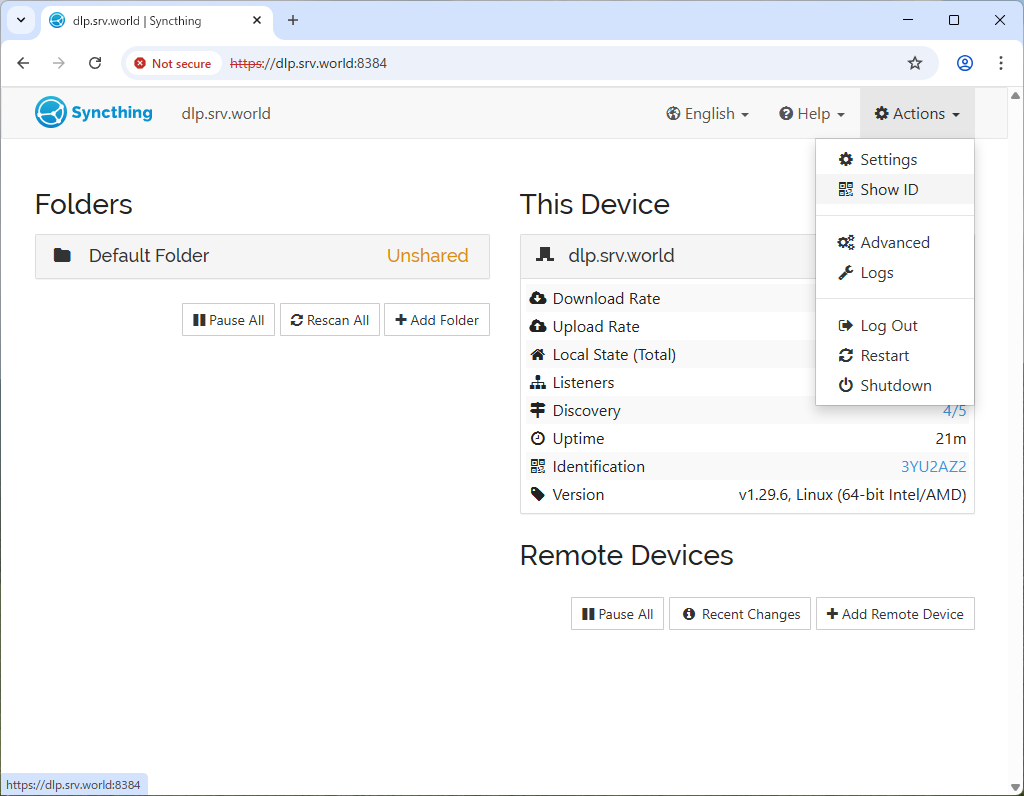1024x796 pixels.
Task: Click the gear icon beside Actions
Action: coord(882,113)
